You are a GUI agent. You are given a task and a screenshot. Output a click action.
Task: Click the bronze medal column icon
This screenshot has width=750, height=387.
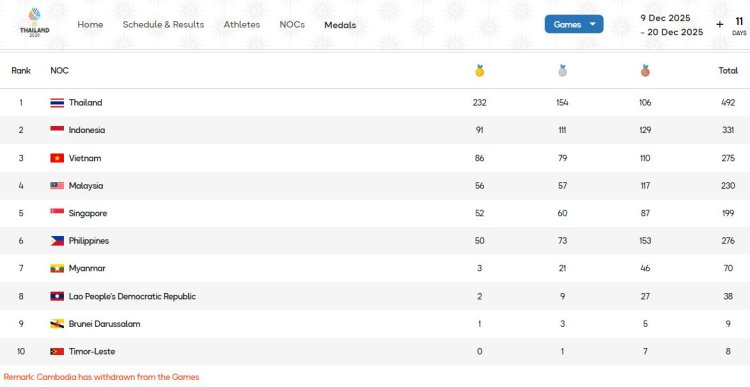(x=645, y=71)
